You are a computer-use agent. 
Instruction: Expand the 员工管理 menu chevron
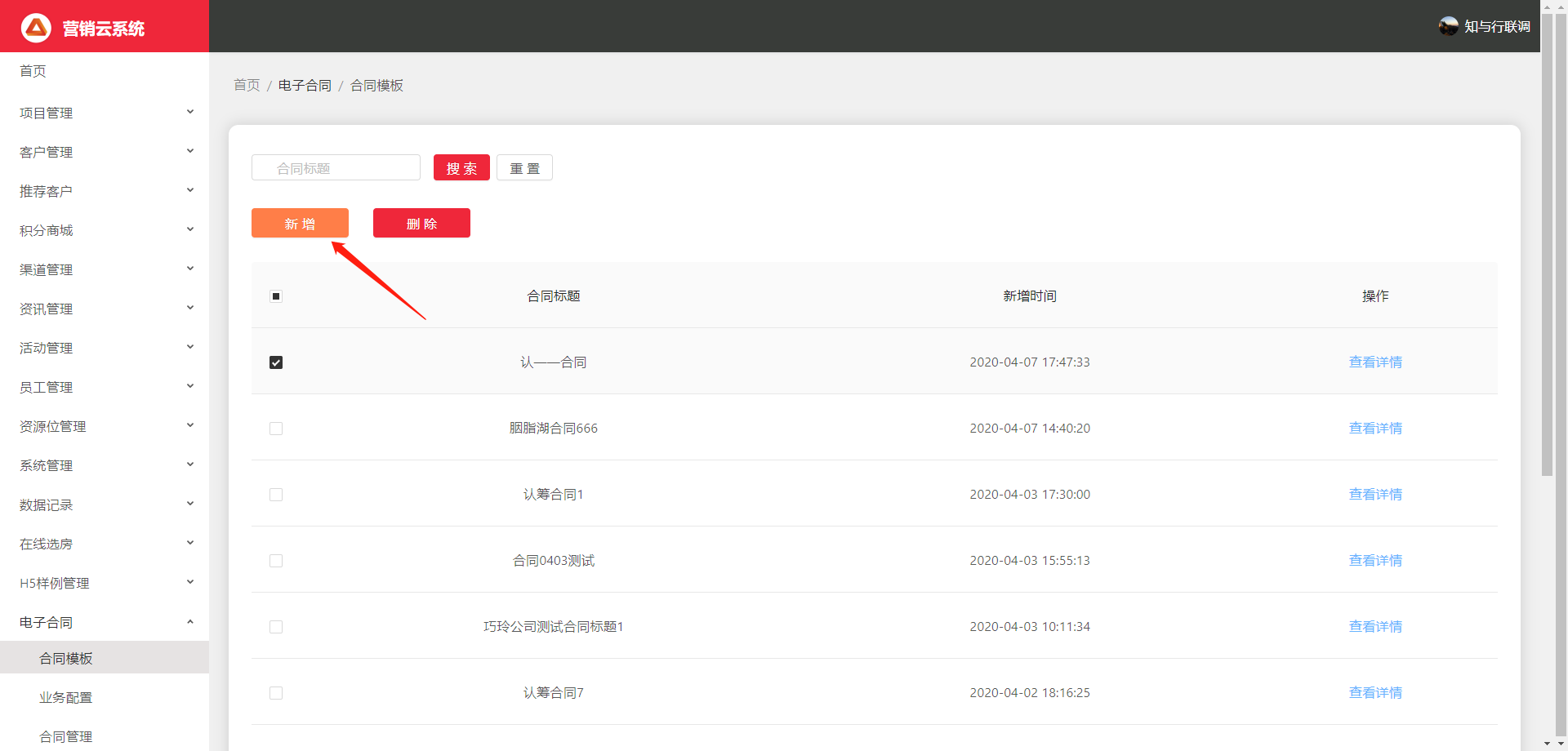pos(190,386)
